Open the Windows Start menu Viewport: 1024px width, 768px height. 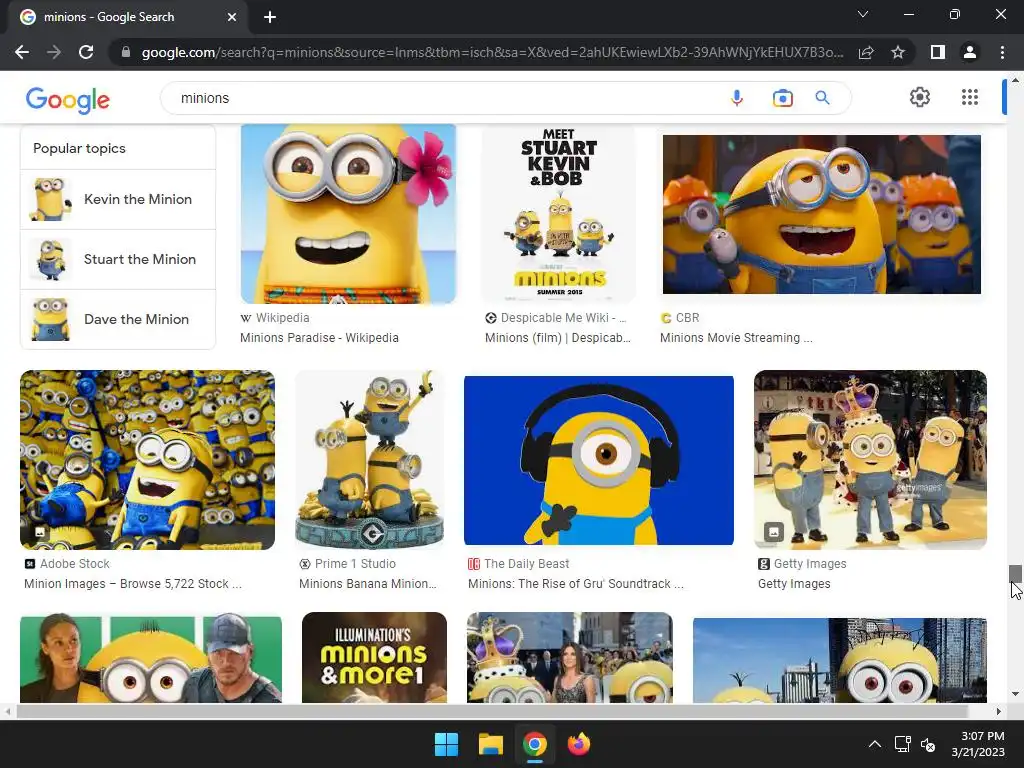coord(447,744)
